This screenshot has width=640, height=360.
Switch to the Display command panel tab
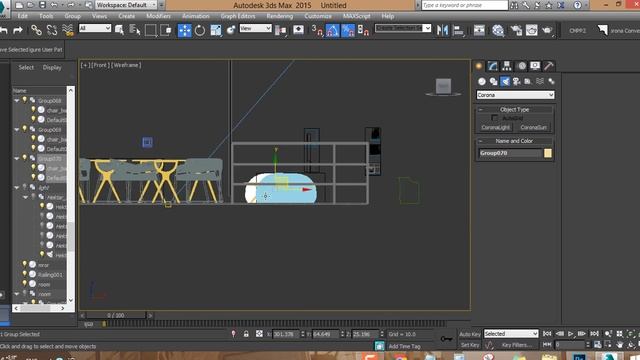click(x=535, y=66)
